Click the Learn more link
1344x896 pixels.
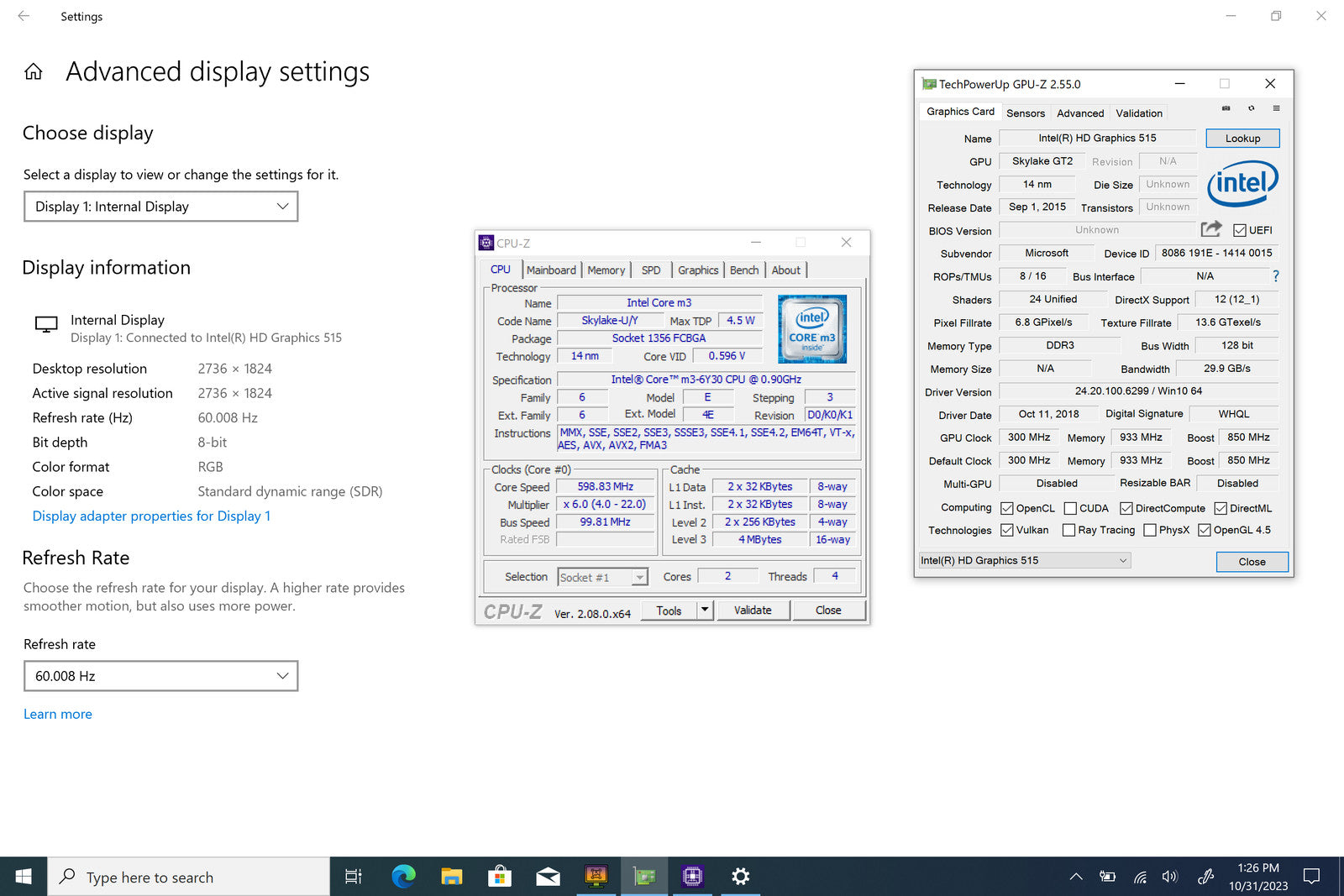tap(58, 714)
